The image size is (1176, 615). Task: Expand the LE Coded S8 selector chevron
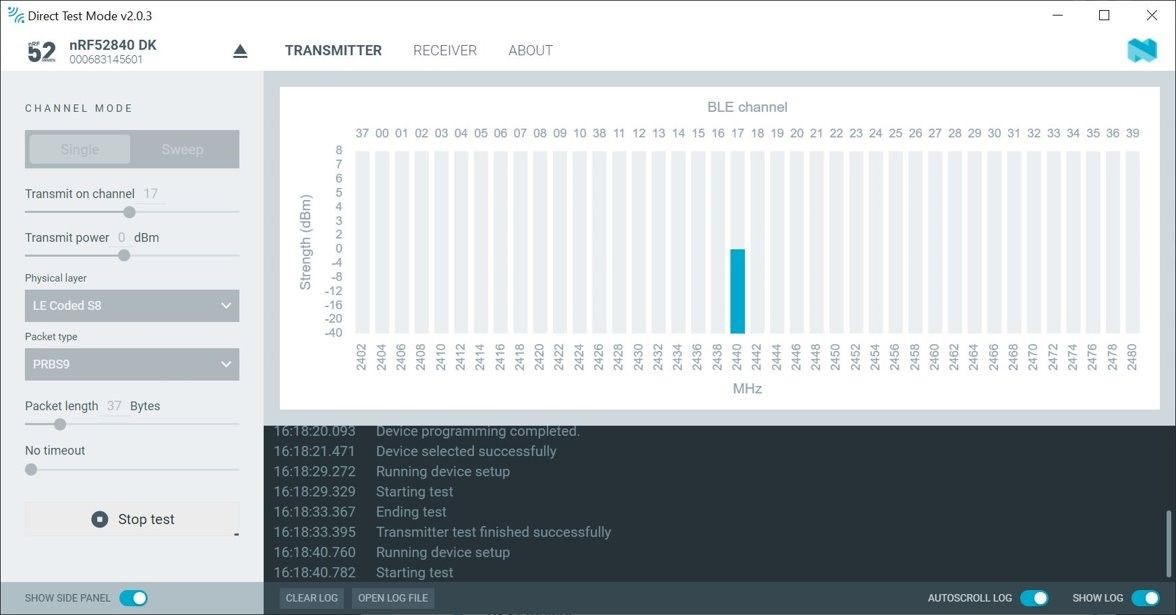(225, 305)
